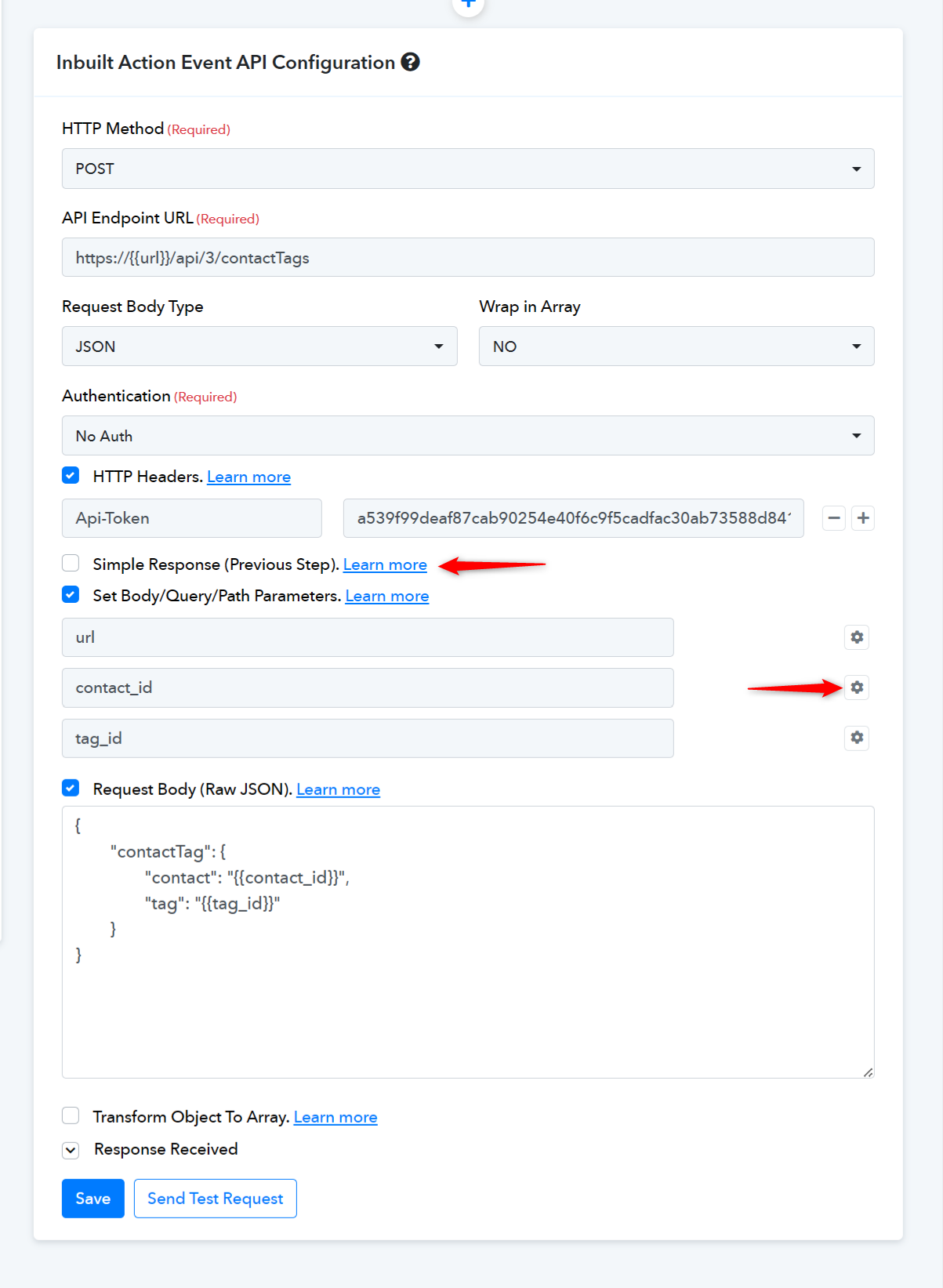Expand the Response Received section

(71, 1150)
